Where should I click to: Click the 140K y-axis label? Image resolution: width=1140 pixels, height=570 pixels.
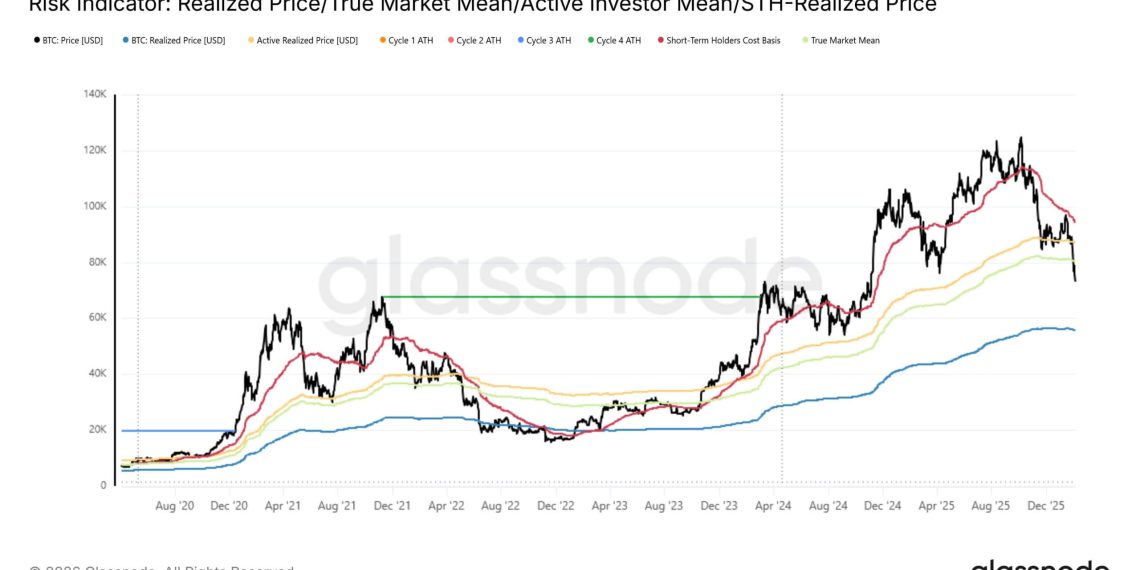pyautogui.click(x=95, y=94)
